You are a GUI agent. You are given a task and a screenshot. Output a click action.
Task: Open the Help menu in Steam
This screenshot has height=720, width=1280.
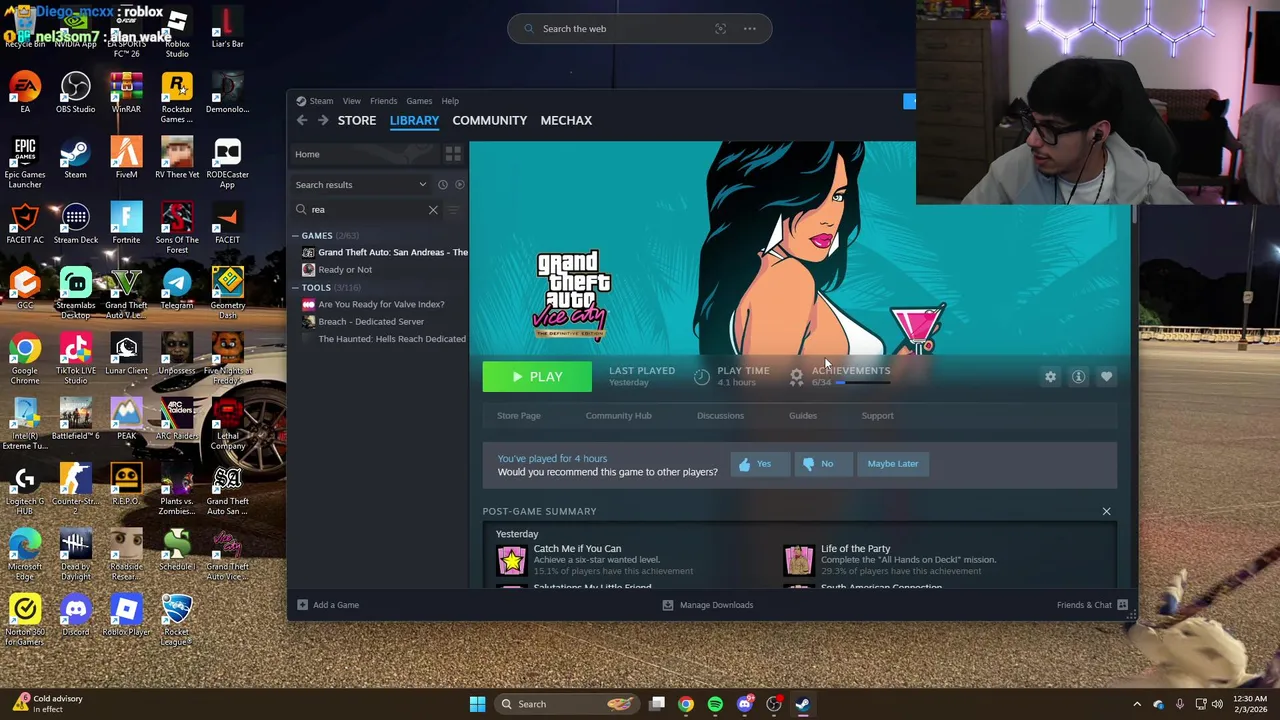450,101
